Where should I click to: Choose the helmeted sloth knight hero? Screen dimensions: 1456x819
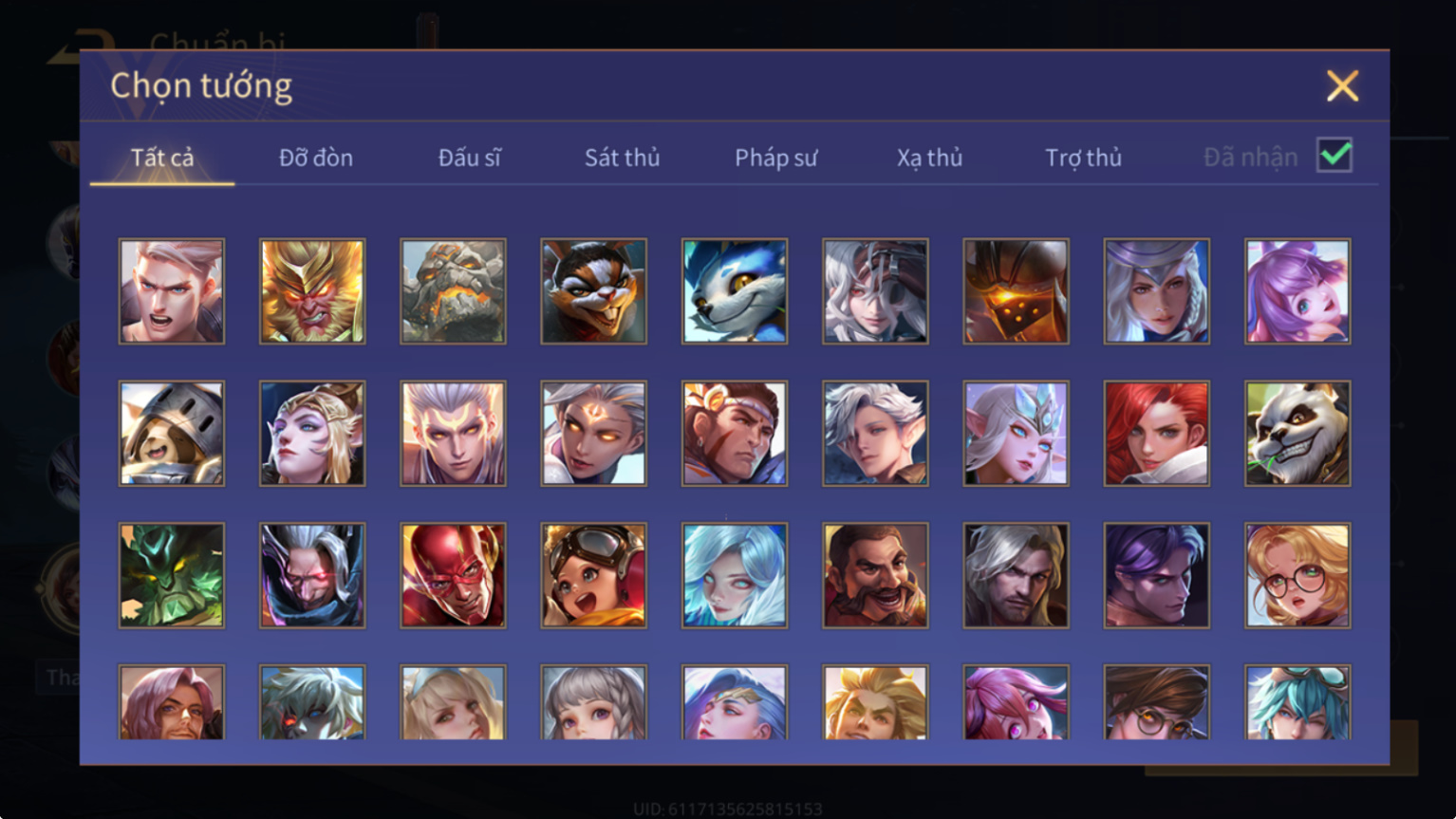(172, 434)
